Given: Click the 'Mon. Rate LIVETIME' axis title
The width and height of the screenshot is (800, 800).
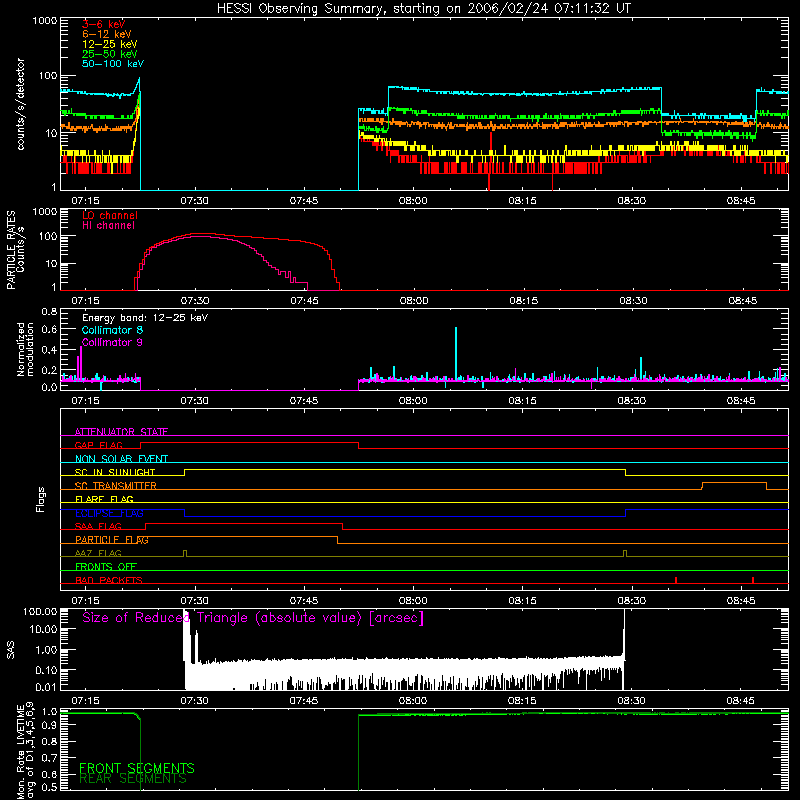Looking at the screenshot, I should (x=25, y=751).
